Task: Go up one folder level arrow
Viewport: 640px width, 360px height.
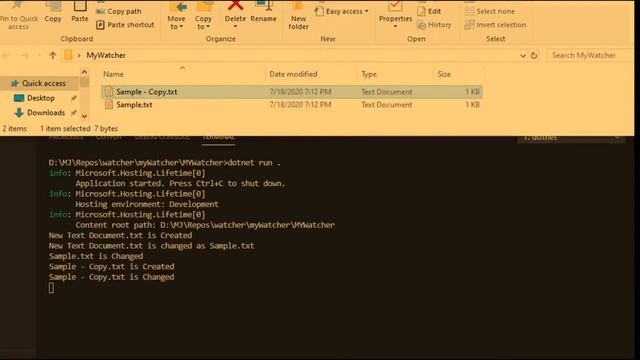Action: [53, 55]
